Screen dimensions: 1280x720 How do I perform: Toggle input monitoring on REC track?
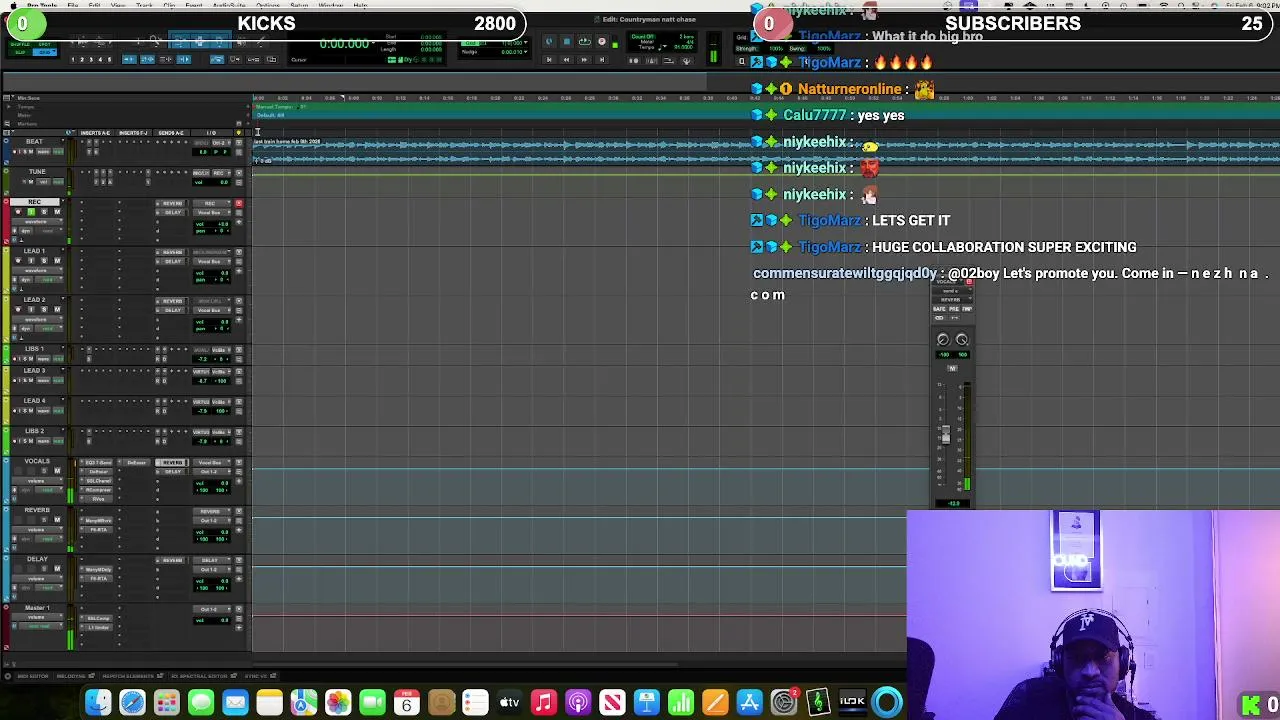[31, 211]
